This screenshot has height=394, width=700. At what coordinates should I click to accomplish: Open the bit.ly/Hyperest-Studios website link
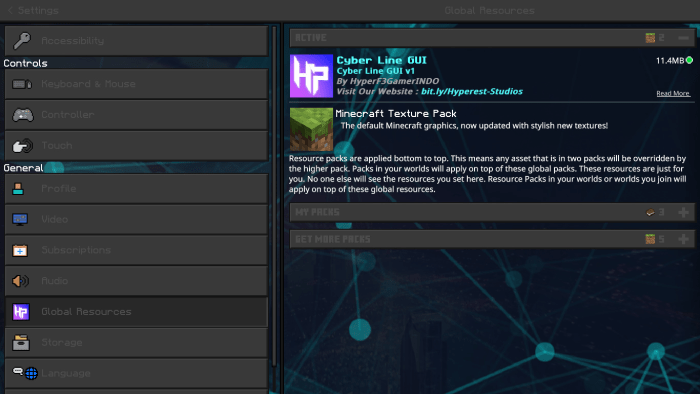click(x=471, y=91)
